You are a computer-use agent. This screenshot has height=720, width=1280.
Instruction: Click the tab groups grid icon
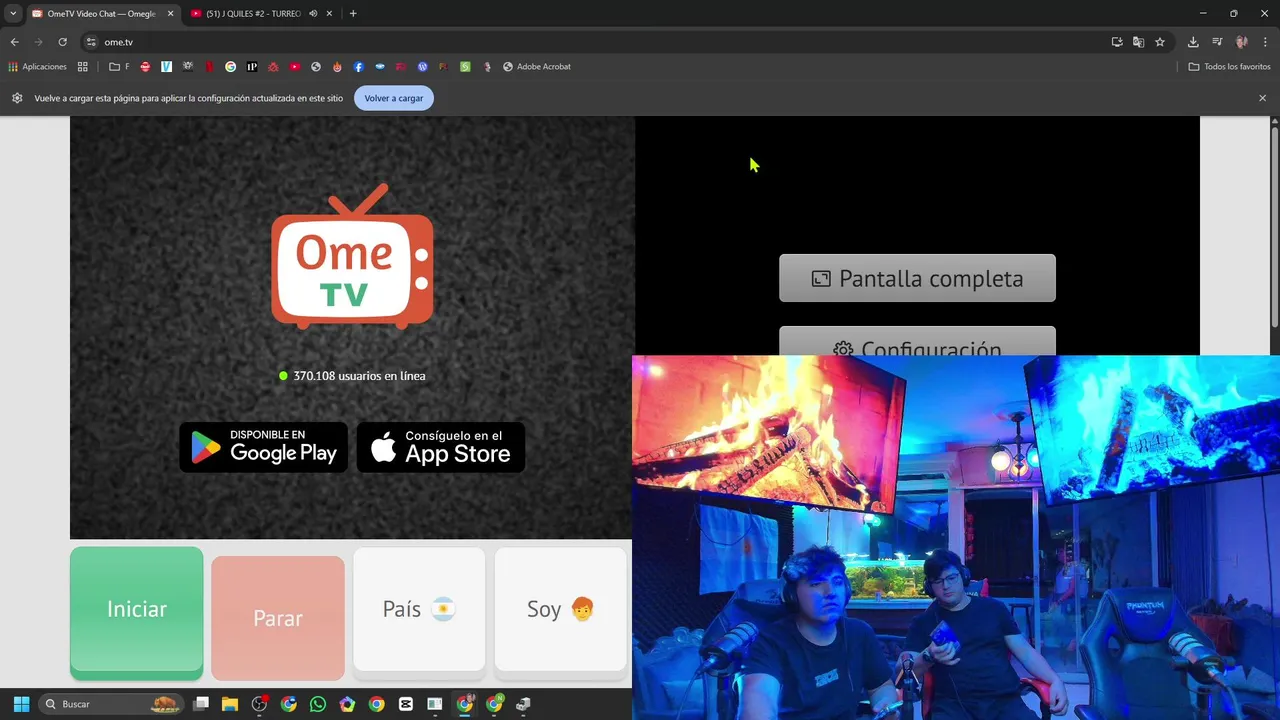coord(83,67)
